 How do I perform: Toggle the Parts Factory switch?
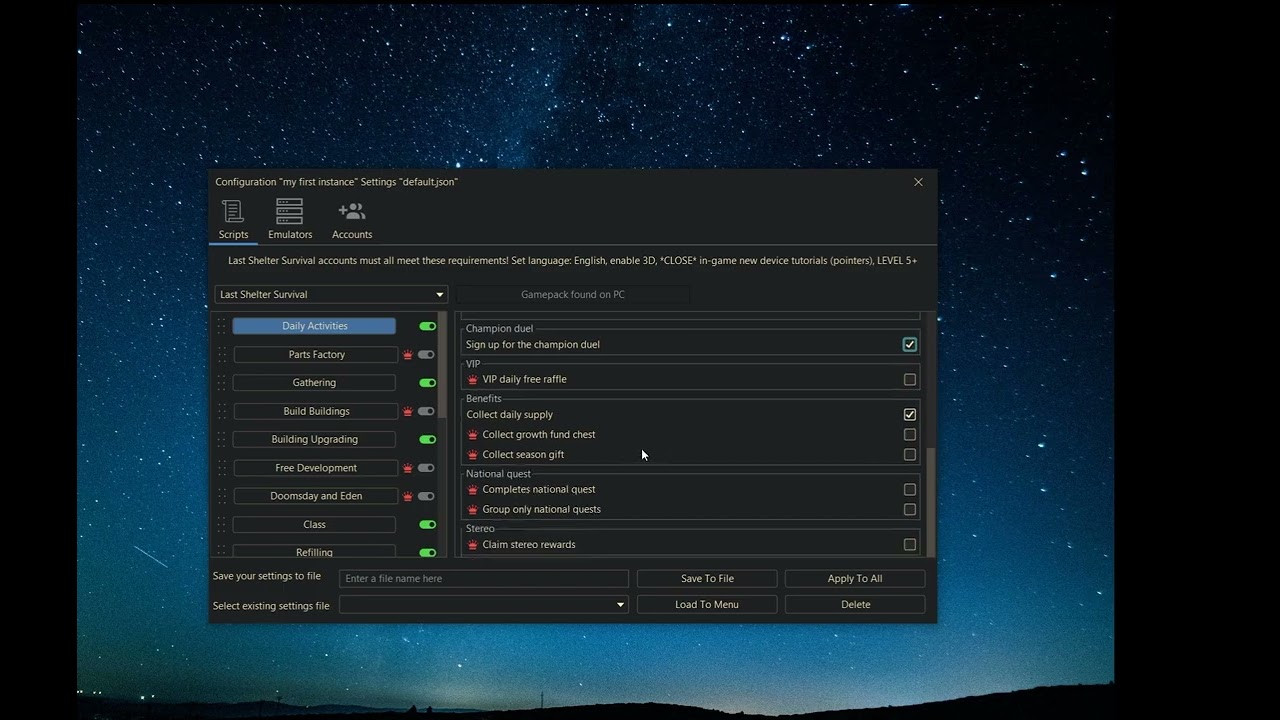click(x=426, y=355)
